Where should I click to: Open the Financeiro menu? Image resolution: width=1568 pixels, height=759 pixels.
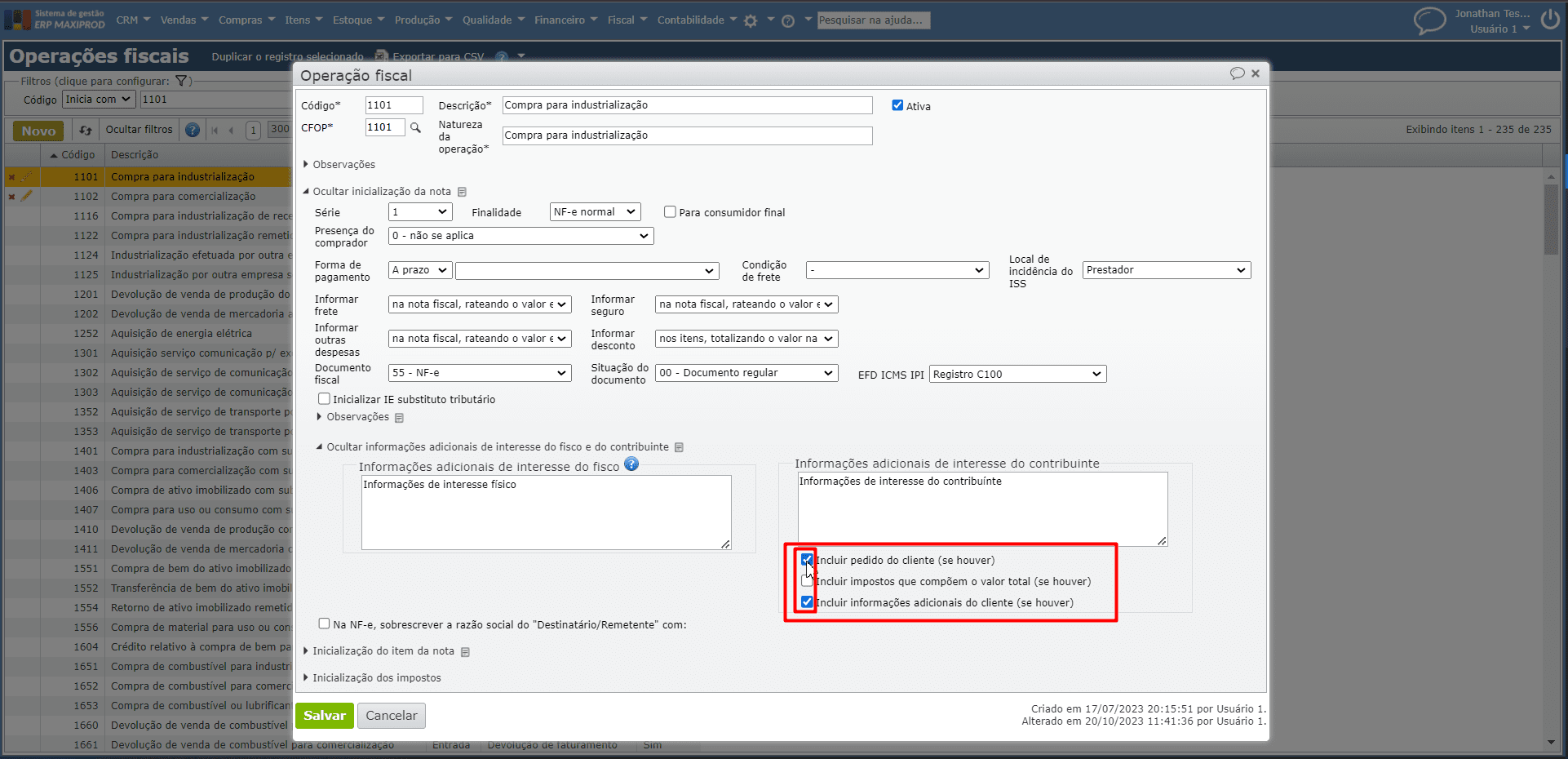(566, 20)
